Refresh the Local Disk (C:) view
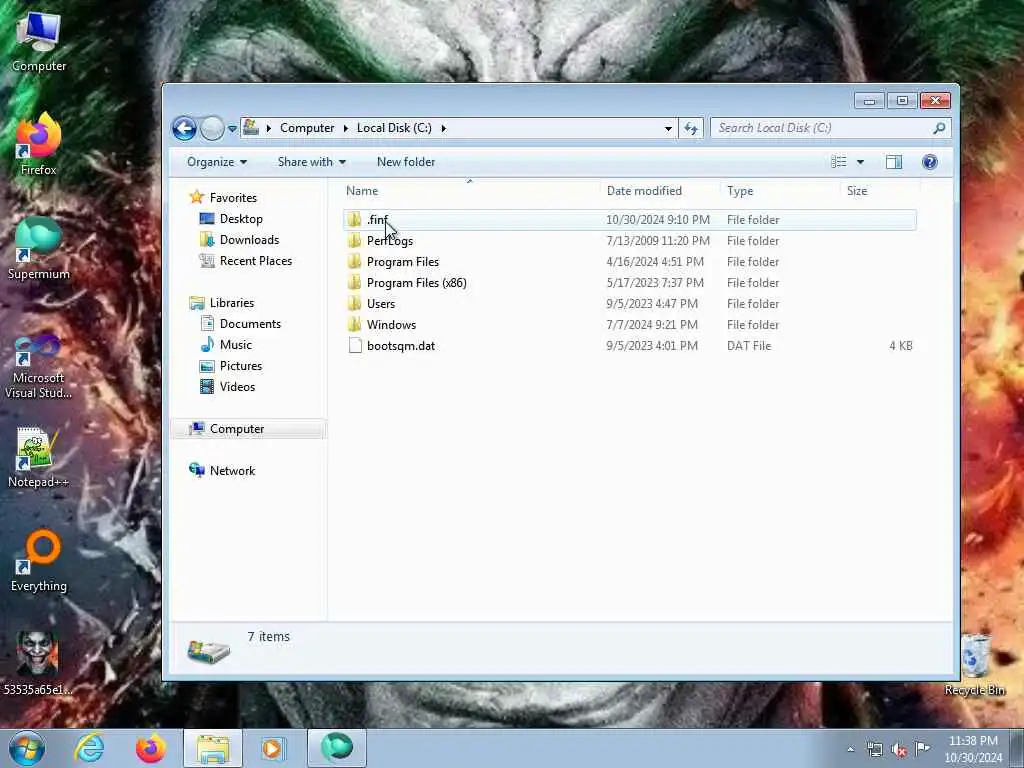1024x768 pixels. pyautogui.click(x=691, y=128)
